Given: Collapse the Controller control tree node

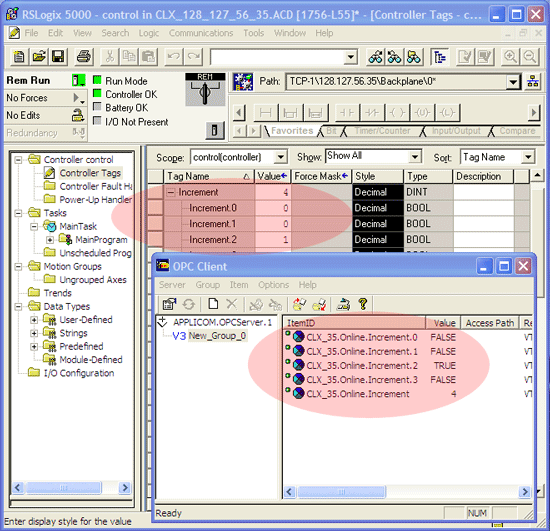Looking at the screenshot, I should click(18, 160).
